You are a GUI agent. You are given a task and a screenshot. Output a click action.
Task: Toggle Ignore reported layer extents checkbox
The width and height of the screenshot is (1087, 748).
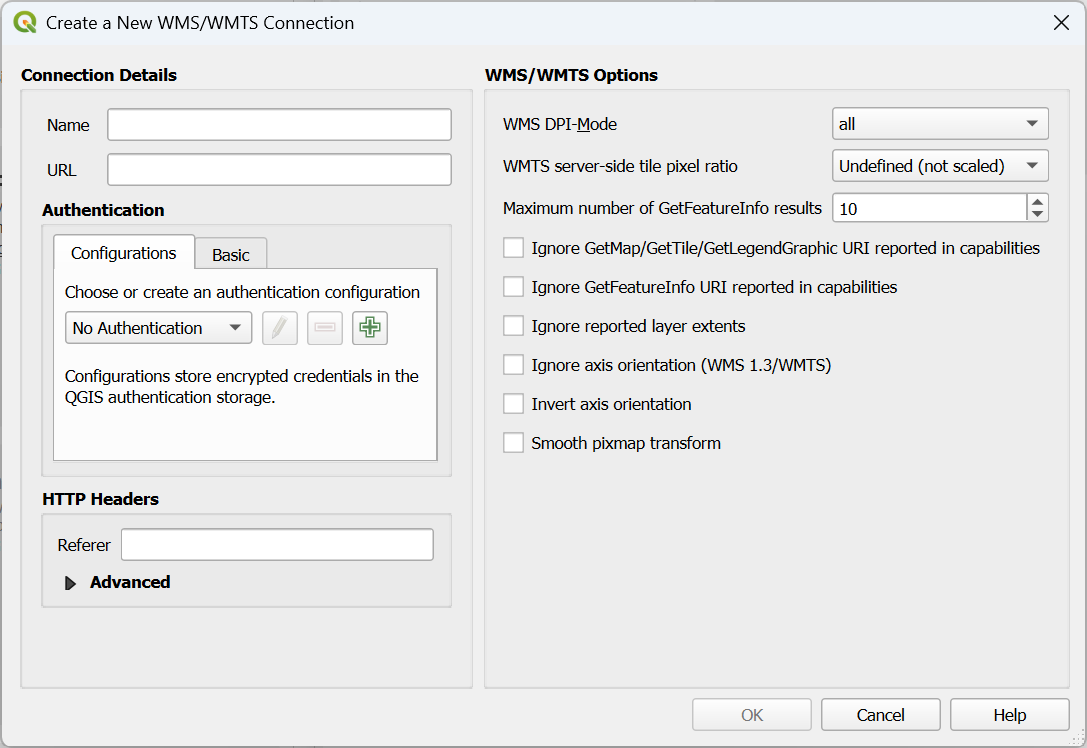(x=513, y=326)
